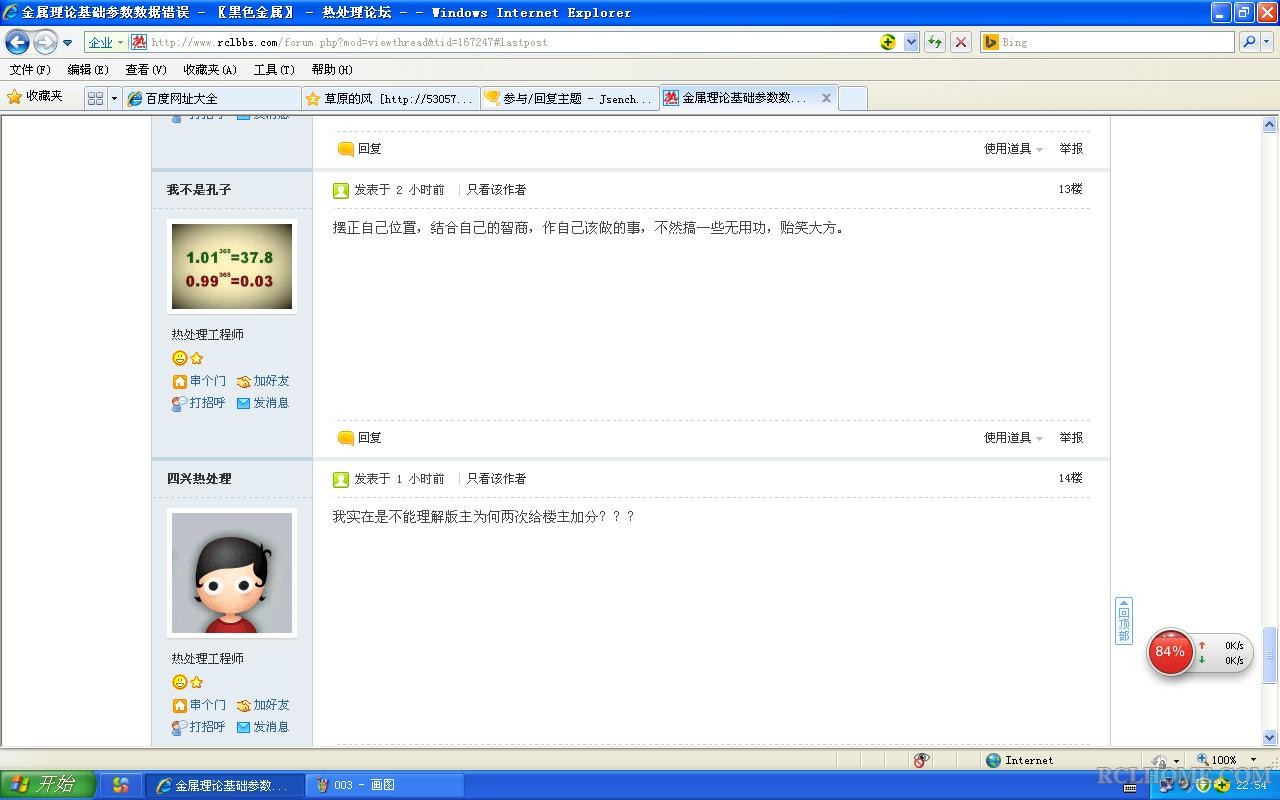Click username 我不是孔子
The width and height of the screenshot is (1280, 800).
(199, 189)
